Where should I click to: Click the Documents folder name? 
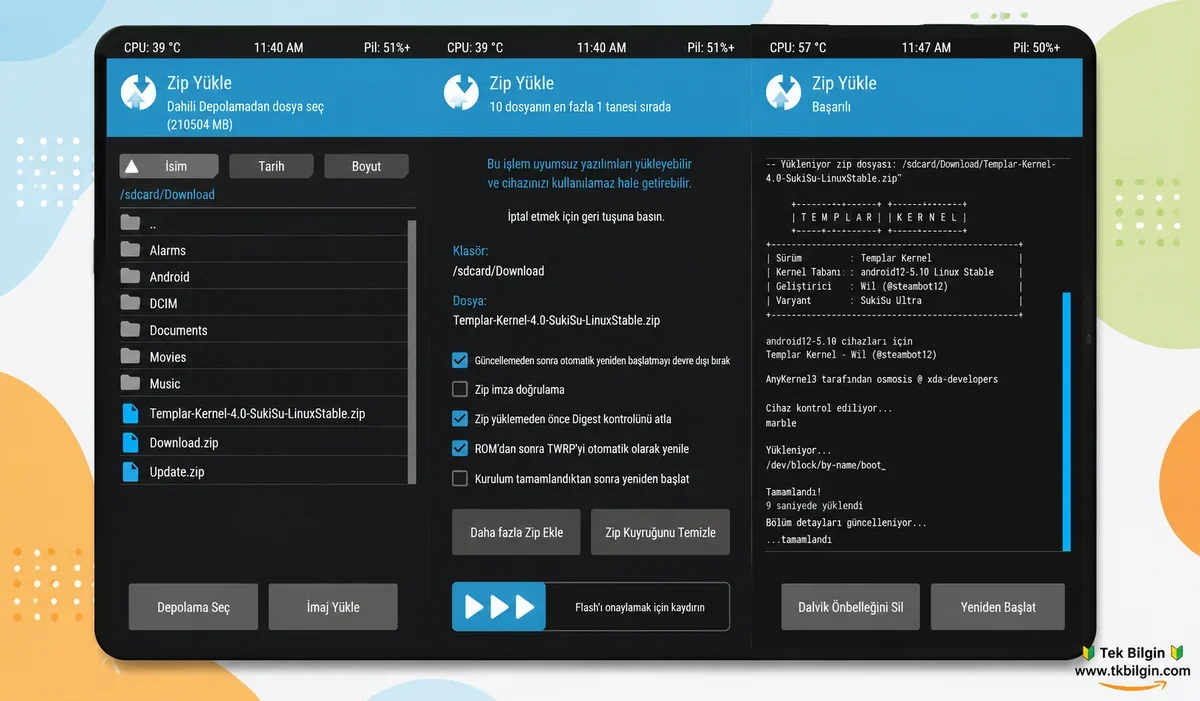click(179, 330)
